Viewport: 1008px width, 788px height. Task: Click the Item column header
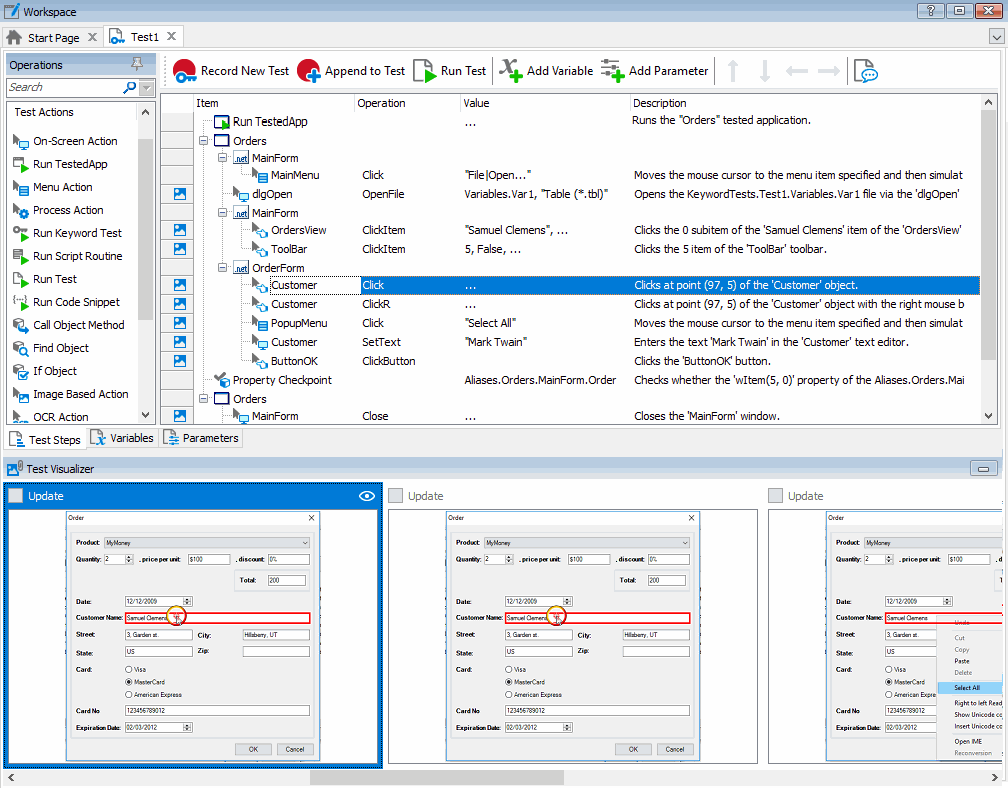pos(273,103)
